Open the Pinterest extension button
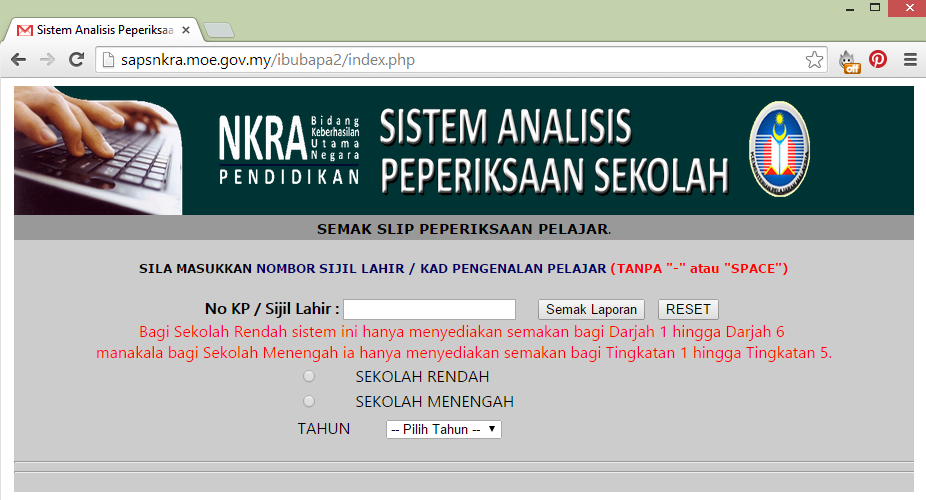The width and height of the screenshot is (926, 500). [878, 60]
